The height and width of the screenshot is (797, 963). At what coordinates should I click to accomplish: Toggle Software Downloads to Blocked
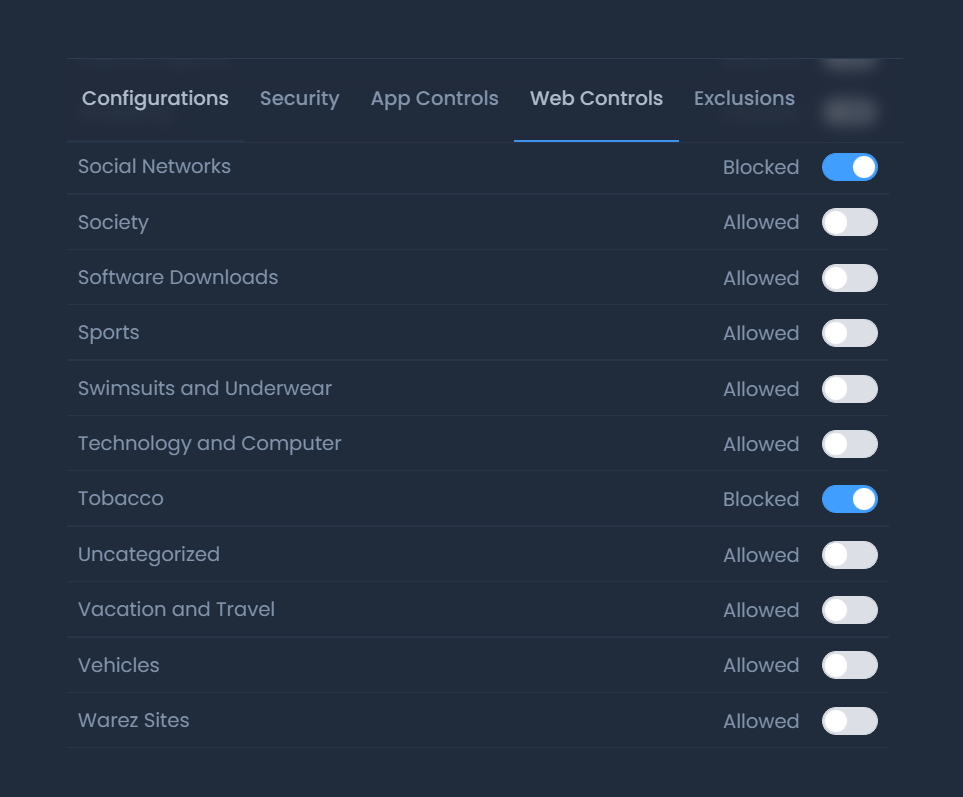click(850, 277)
